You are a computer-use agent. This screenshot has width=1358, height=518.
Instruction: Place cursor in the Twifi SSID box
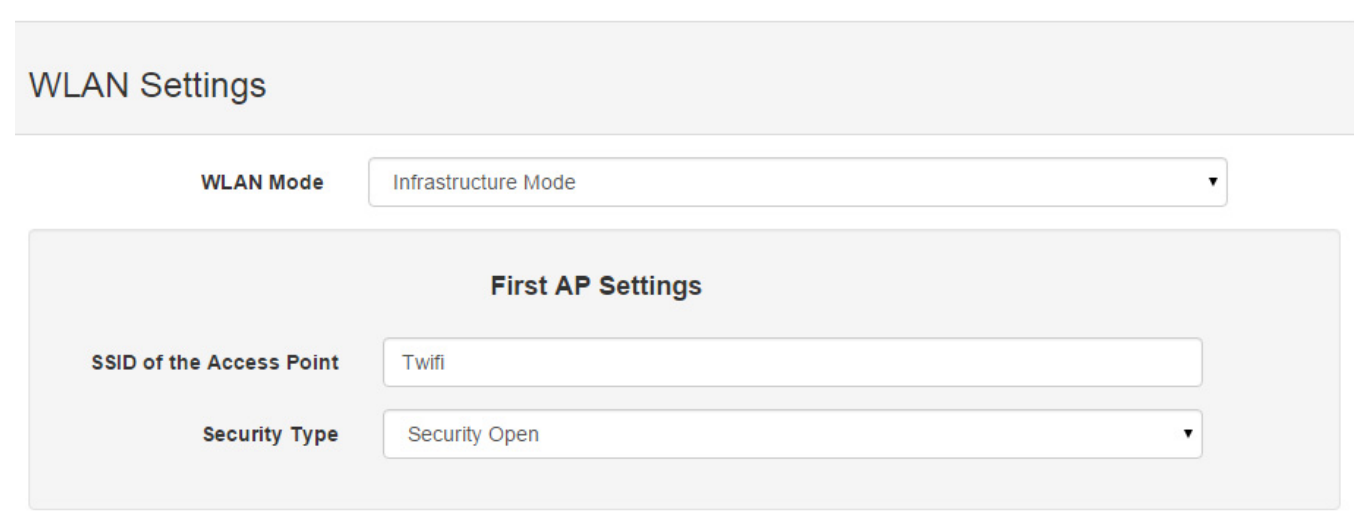click(792, 362)
